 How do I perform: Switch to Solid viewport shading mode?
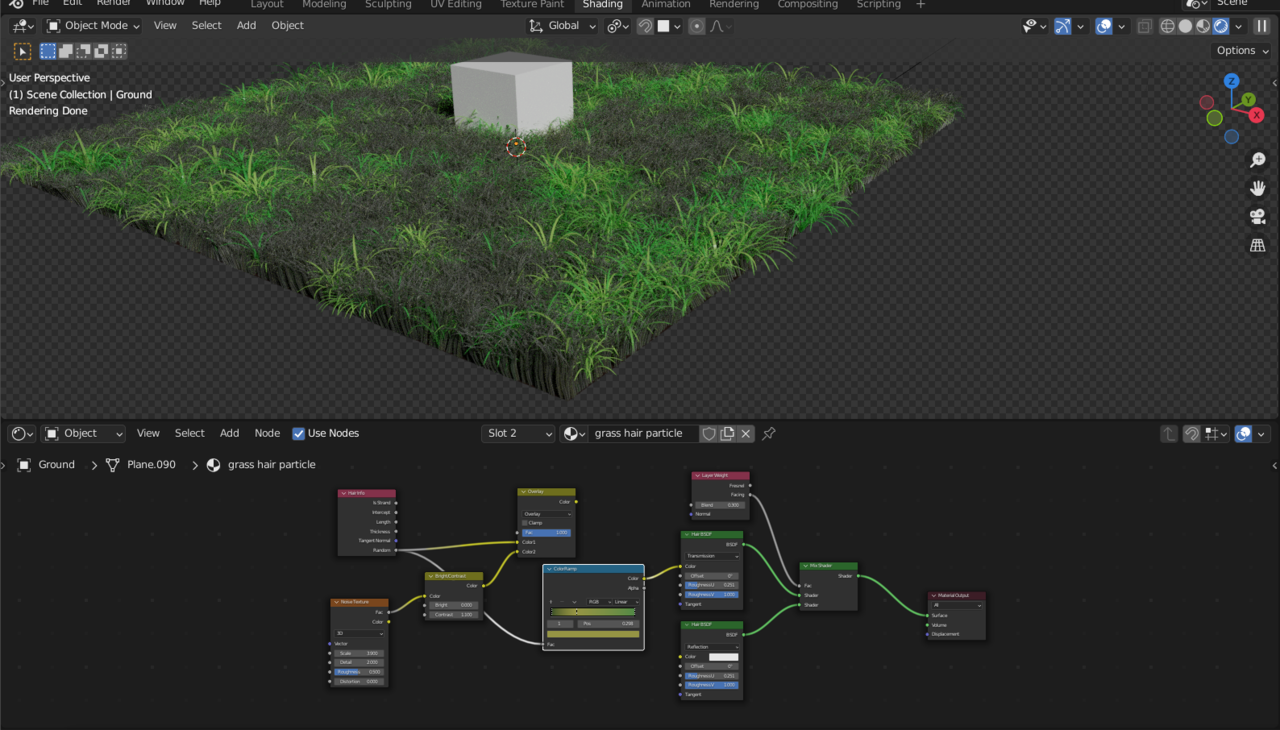[1186, 26]
